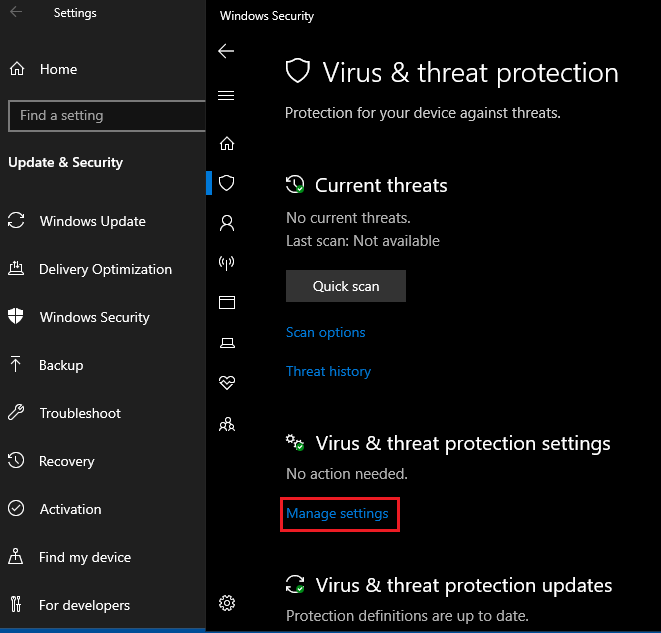Open Device performance & health heart icon
Viewport: 661px width, 633px height.
227,382
